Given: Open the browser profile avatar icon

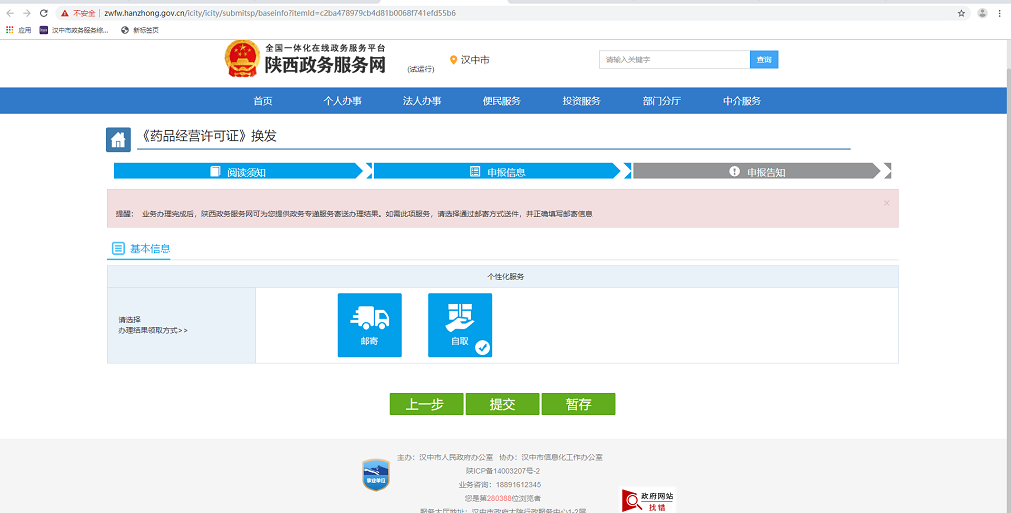Looking at the screenshot, I should 982,13.
